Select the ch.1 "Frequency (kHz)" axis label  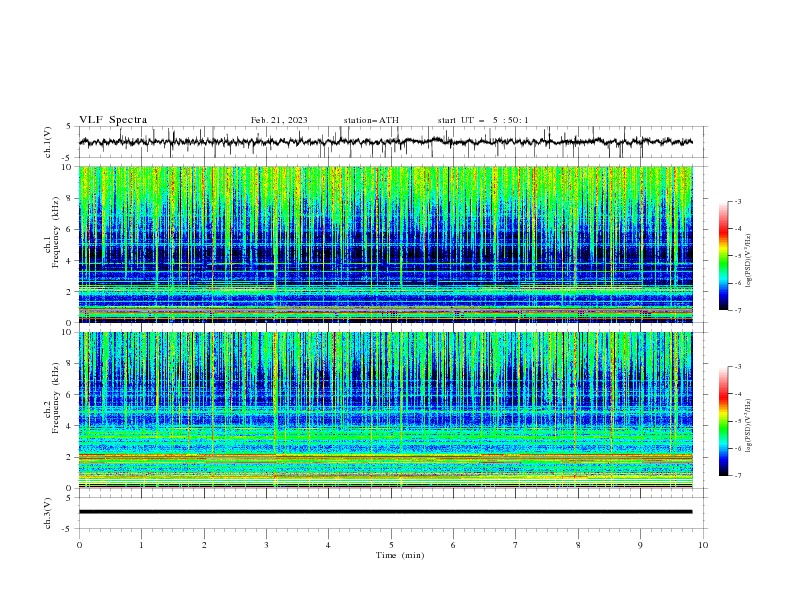click(x=56, y=233)
